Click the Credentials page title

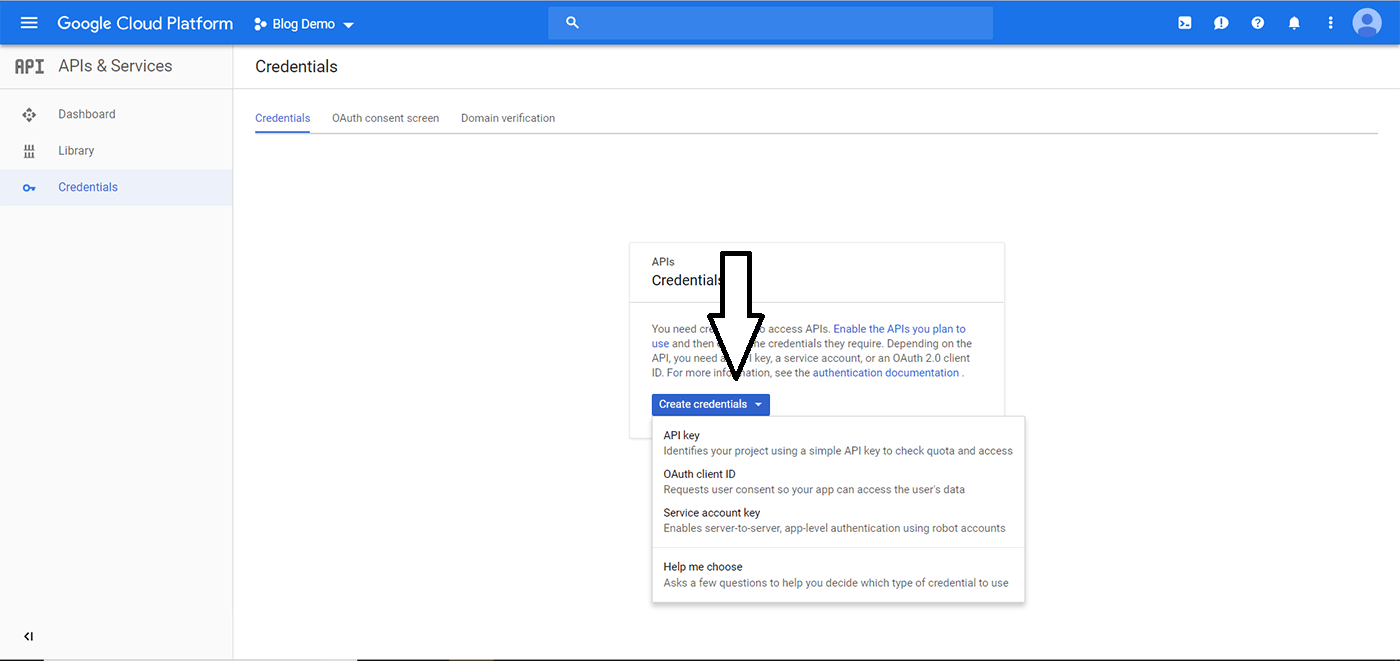(296, 67)
